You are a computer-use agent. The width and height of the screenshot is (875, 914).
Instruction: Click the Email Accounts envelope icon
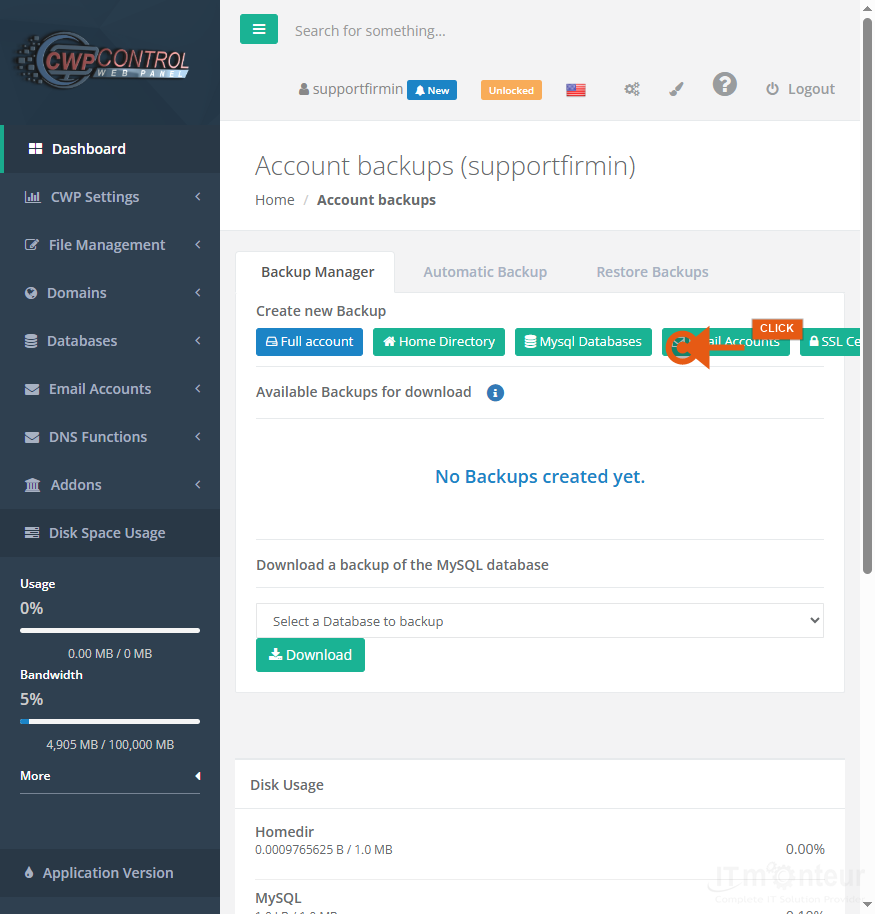tap(32, 389)
